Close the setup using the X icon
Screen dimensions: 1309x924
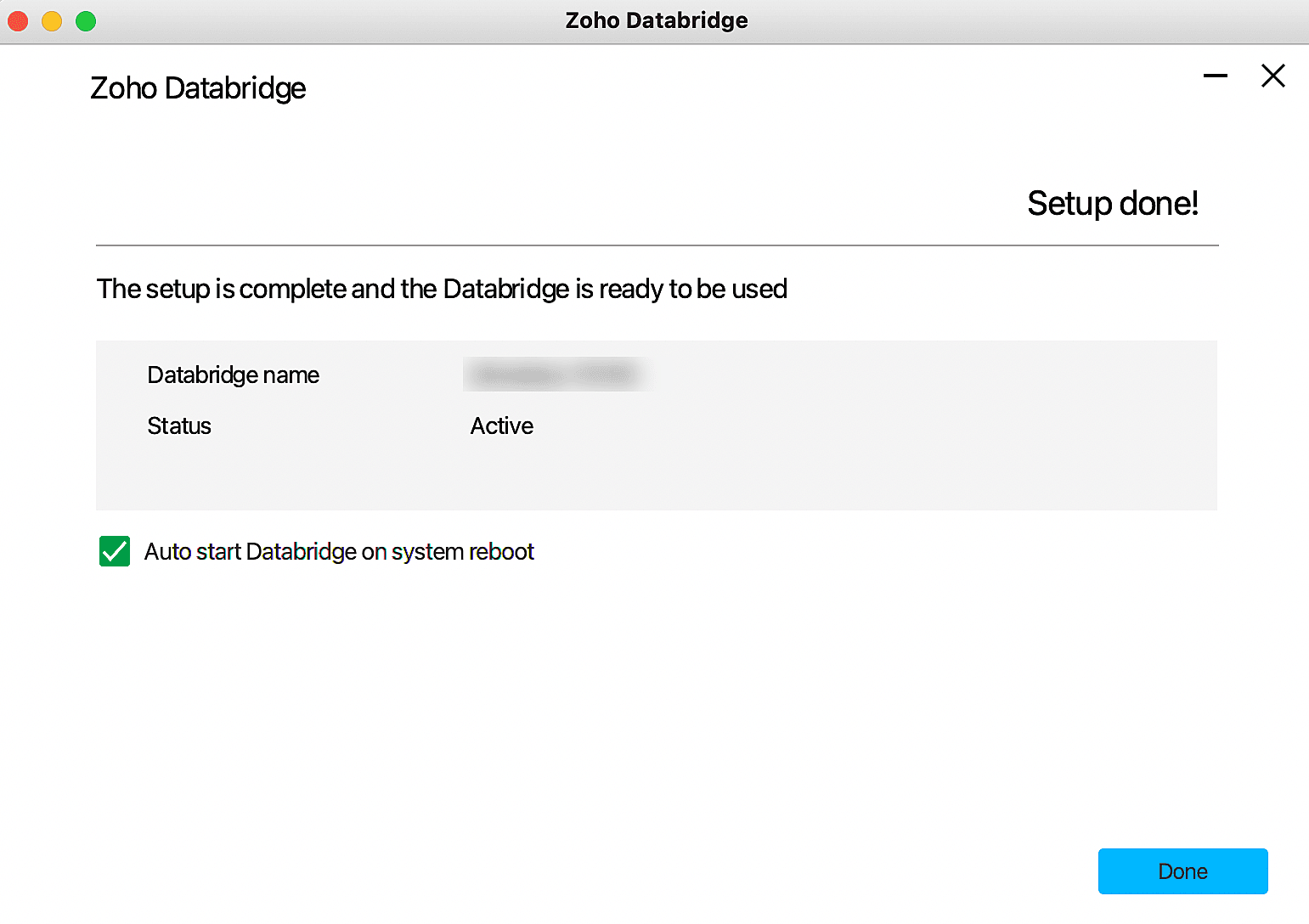(x=1272, y=76)
